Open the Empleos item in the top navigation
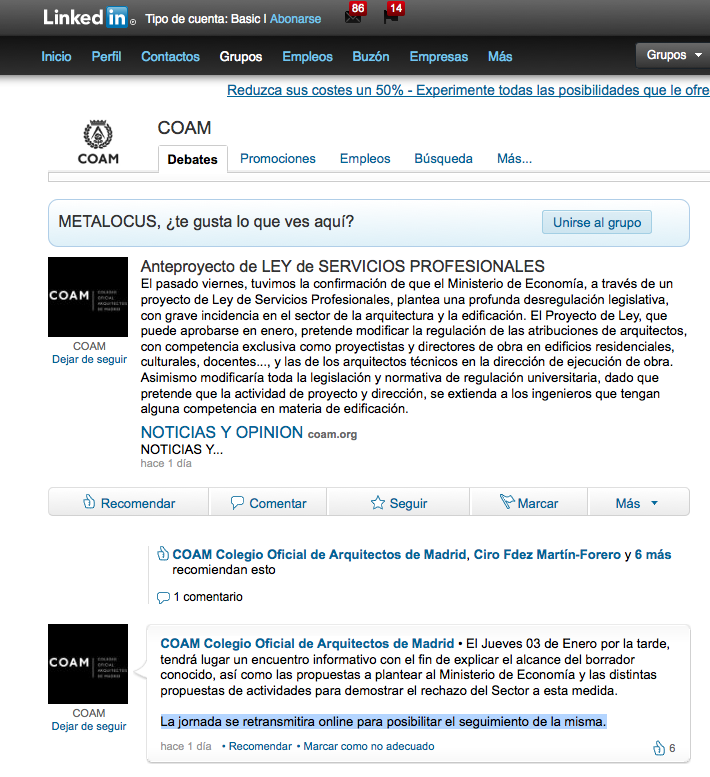Screen dimensions: 710x777 point(307,56)
